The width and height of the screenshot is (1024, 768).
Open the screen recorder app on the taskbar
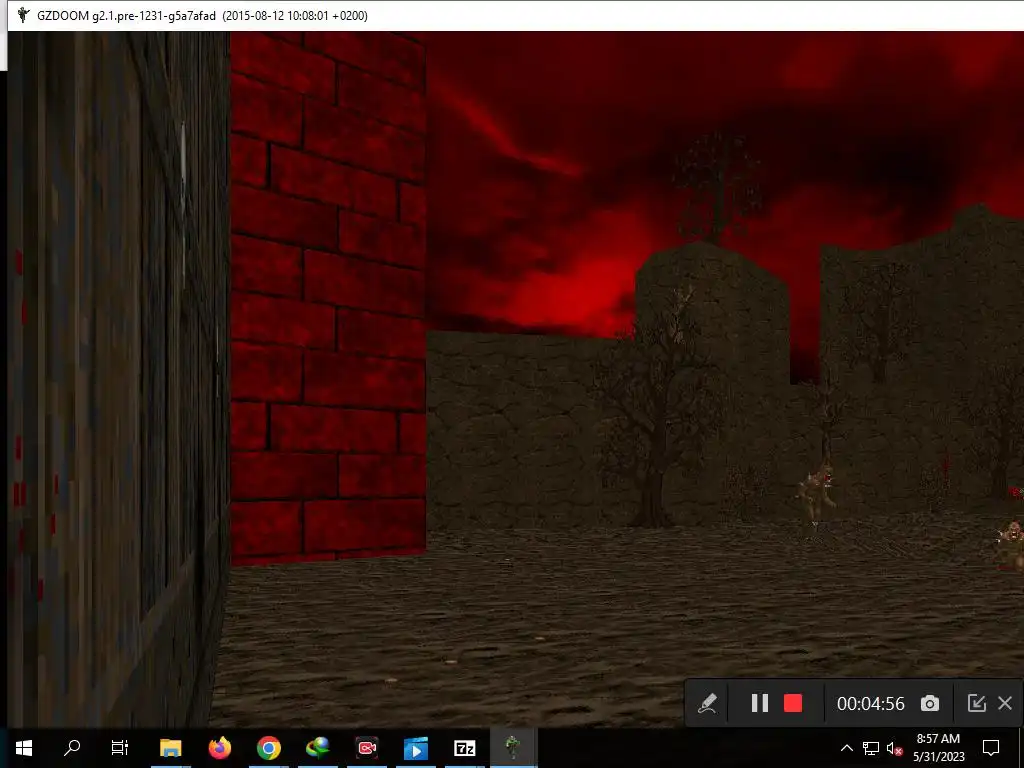coord(366,748)
